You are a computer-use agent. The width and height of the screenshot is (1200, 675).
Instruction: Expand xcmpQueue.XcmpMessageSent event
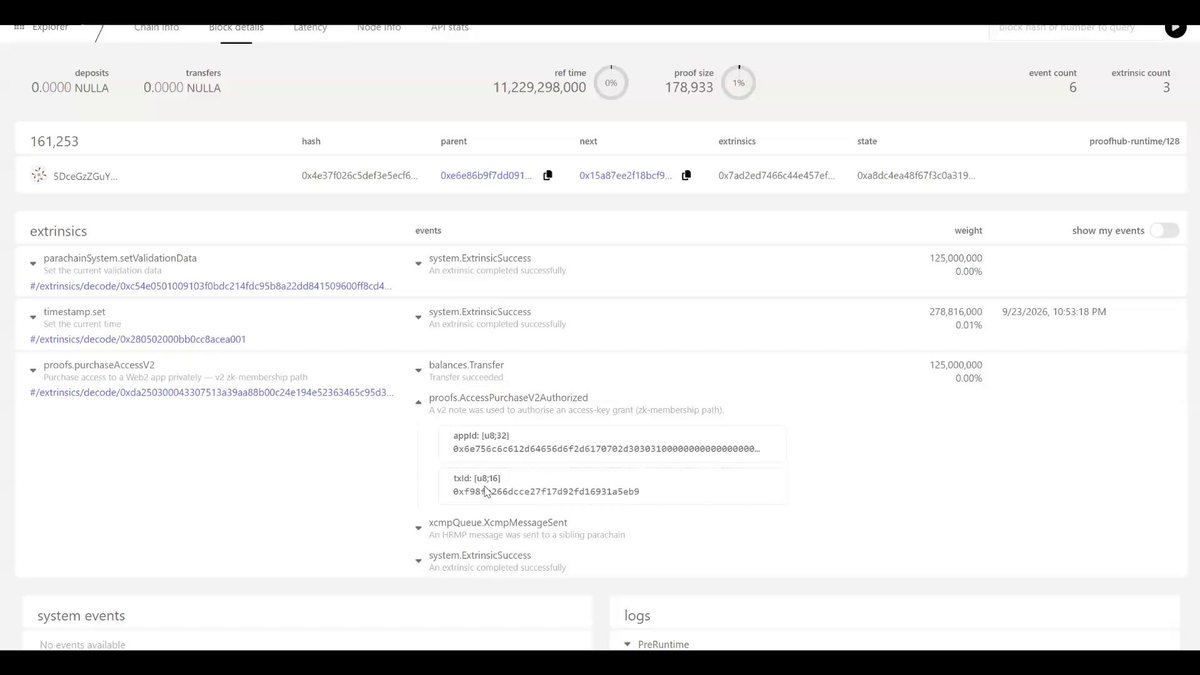(419, 528)
